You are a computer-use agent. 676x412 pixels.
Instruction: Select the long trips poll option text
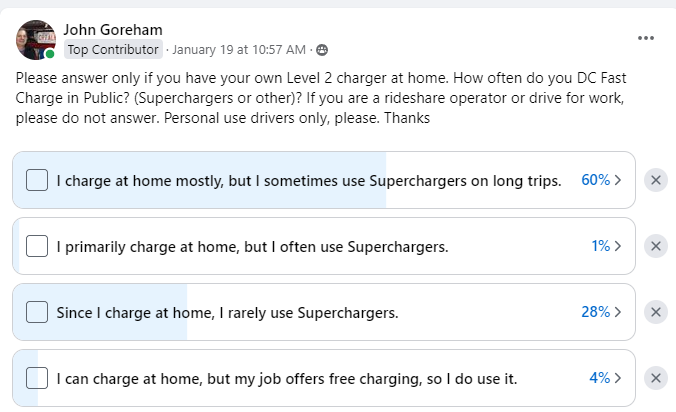click(x=308, y=180)
